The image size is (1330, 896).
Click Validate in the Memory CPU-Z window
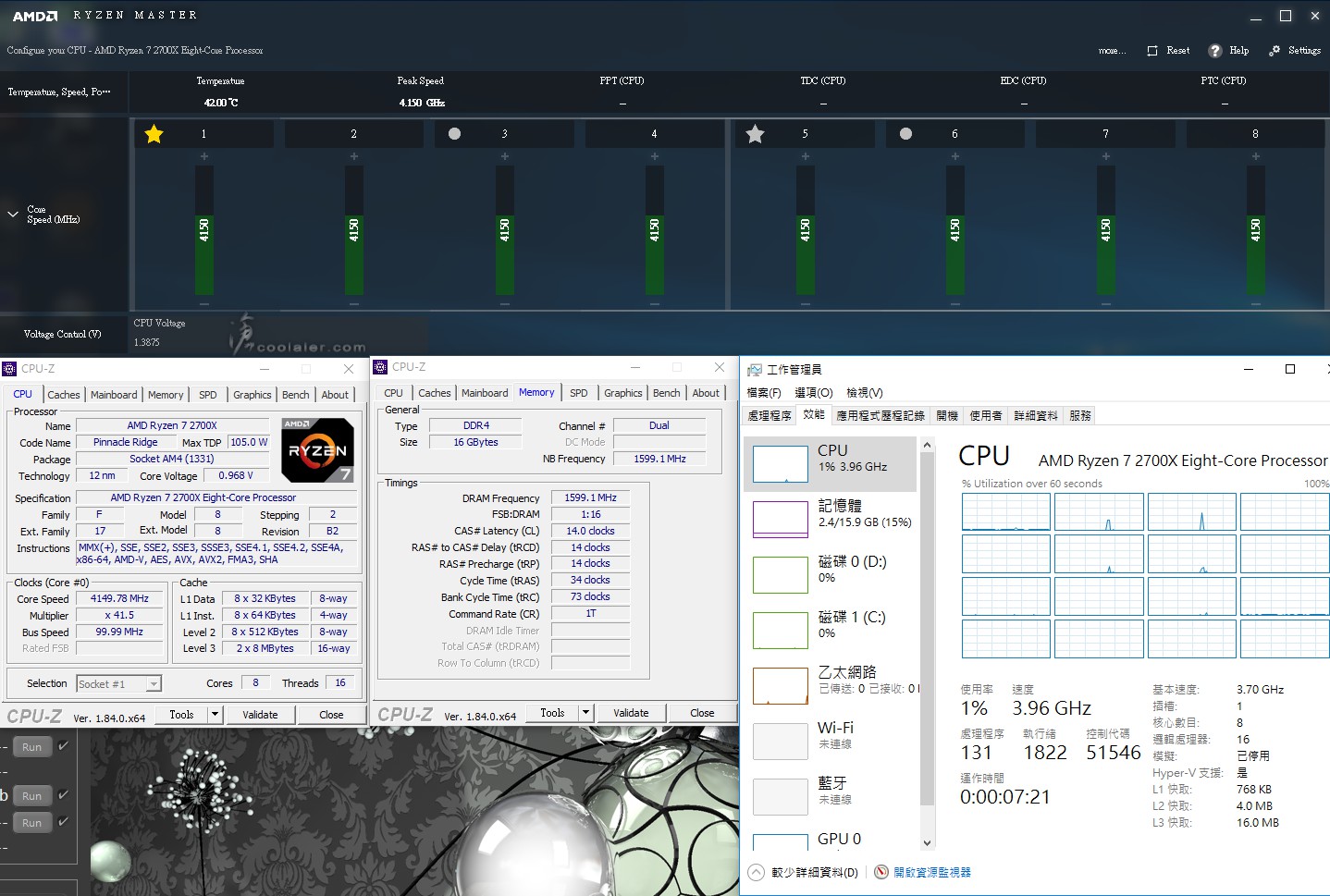(x=631, y=713)
